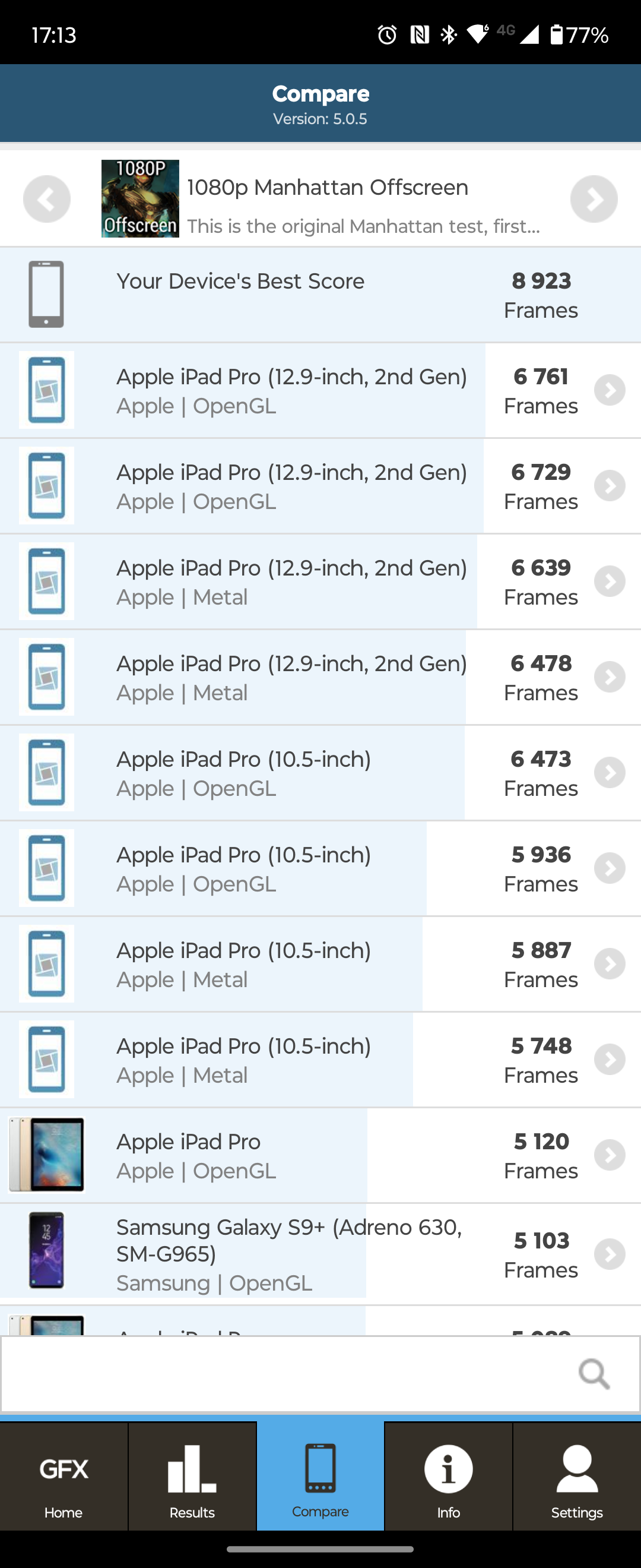
Task: Open the Settings tab
Action: click(576, 1477)
